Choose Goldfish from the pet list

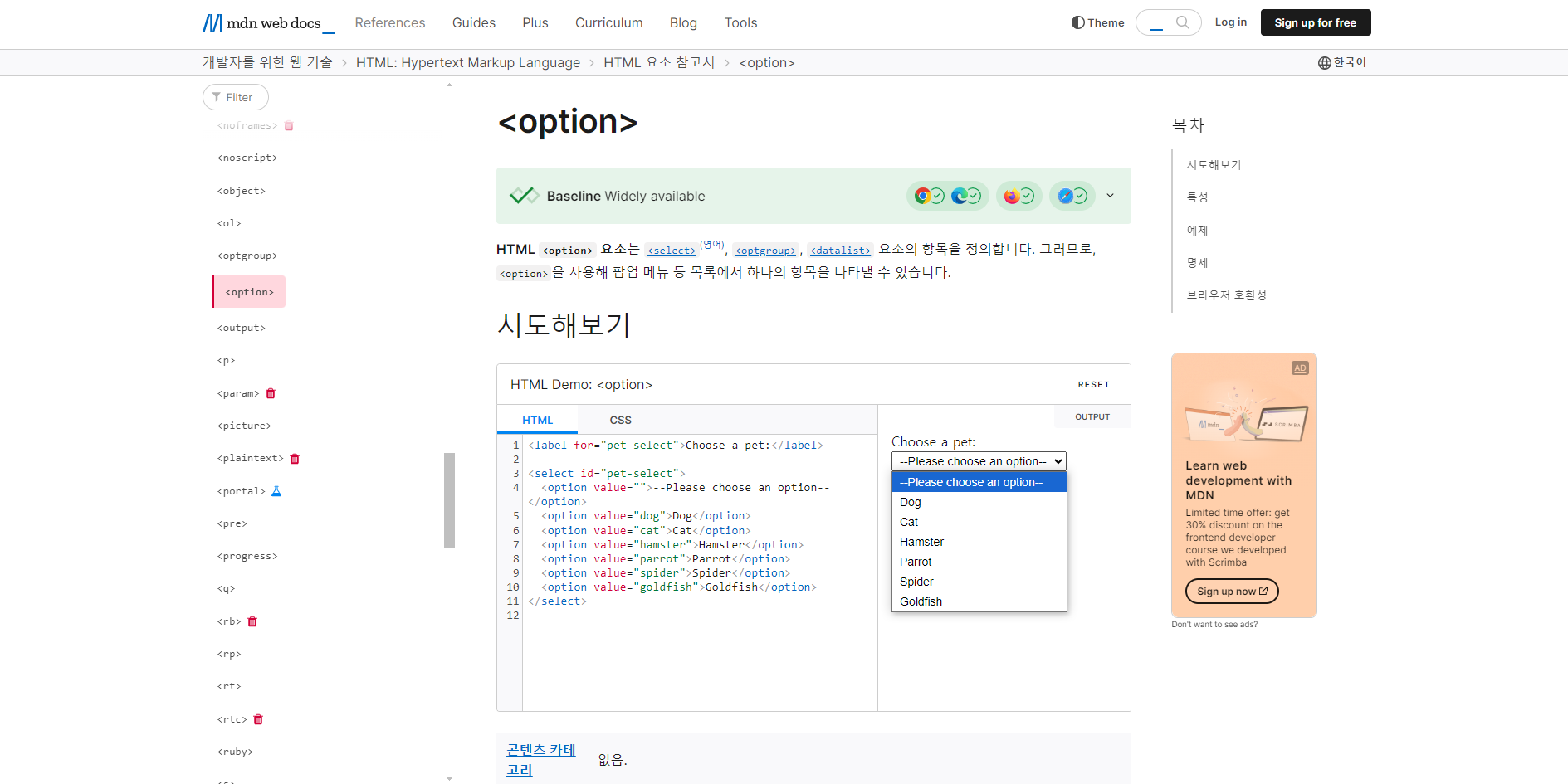[979, 601]
